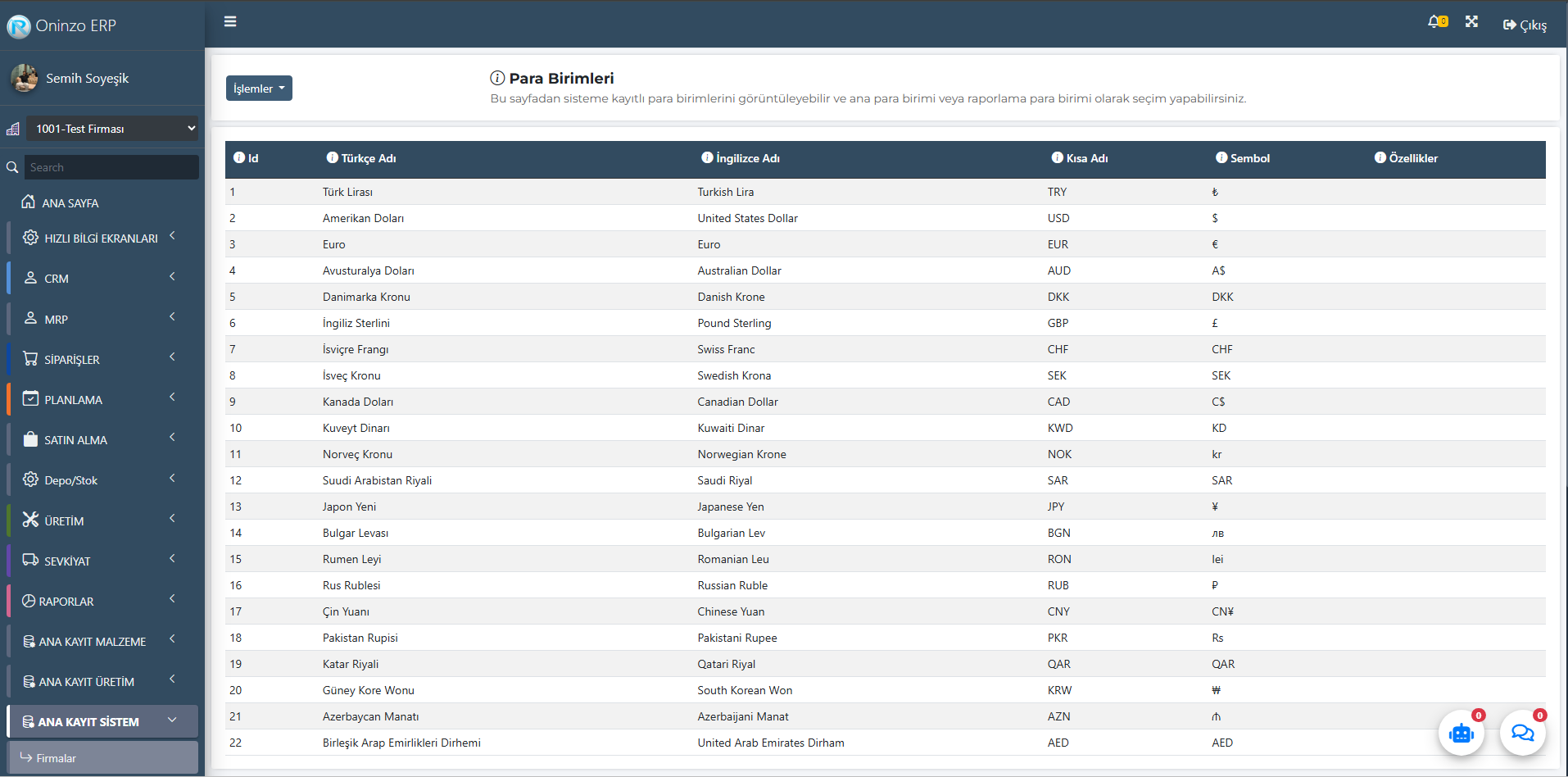The image size is (1568, 777).
Task: Click the info icon beside Sembol header
Action: [1221, 157]
